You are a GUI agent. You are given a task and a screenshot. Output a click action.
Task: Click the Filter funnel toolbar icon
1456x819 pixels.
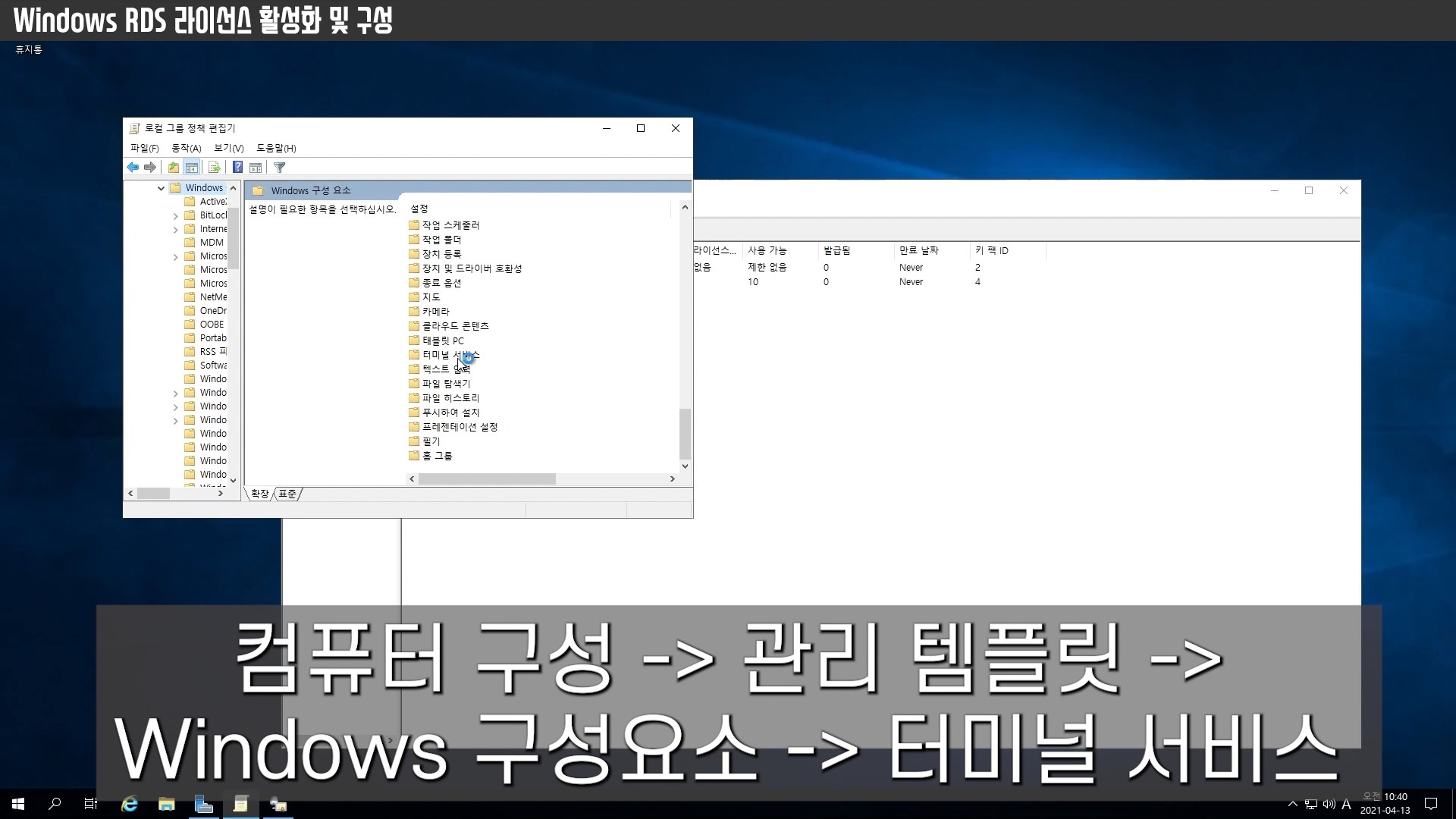280,167
